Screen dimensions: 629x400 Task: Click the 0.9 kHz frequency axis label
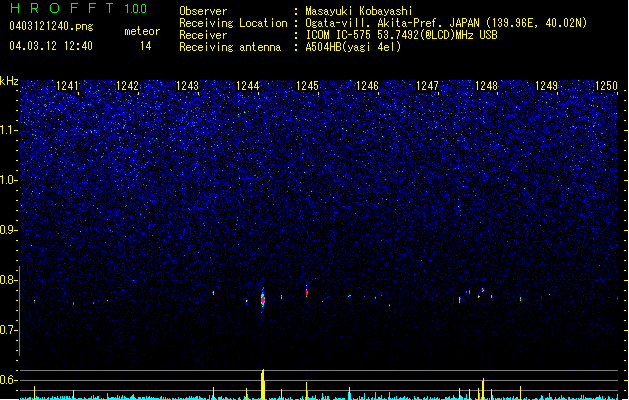9,230
